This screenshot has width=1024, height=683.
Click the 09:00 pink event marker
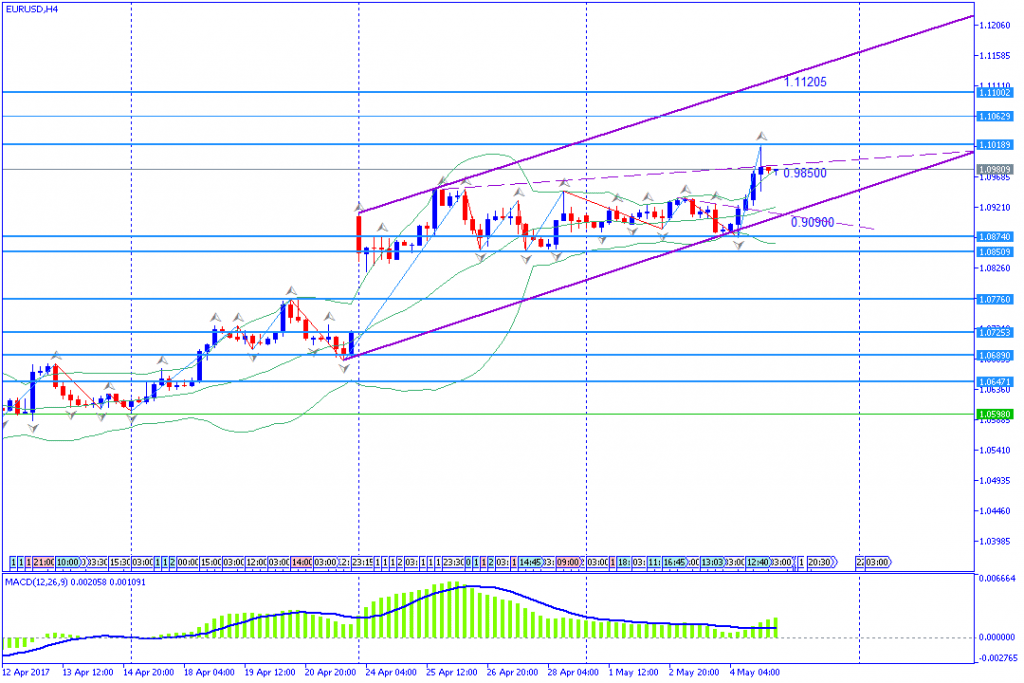pyautogui.click(x=568, y=562)
